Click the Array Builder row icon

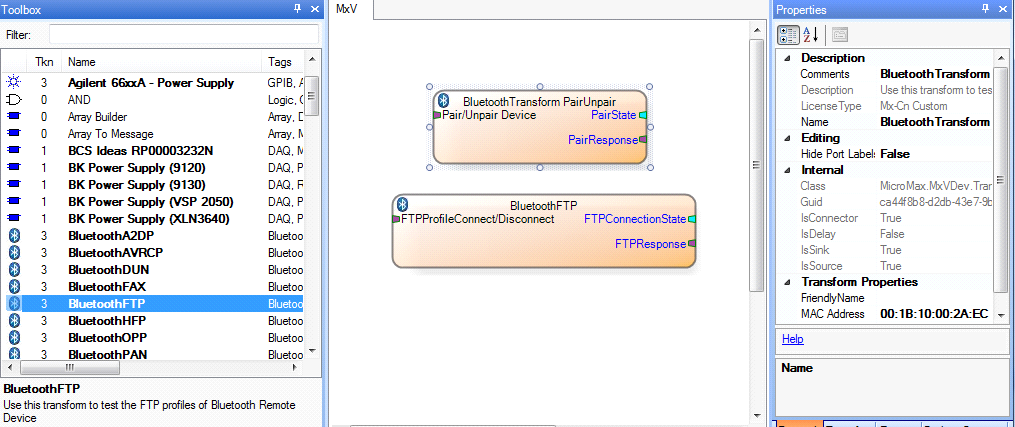point(14,116)
